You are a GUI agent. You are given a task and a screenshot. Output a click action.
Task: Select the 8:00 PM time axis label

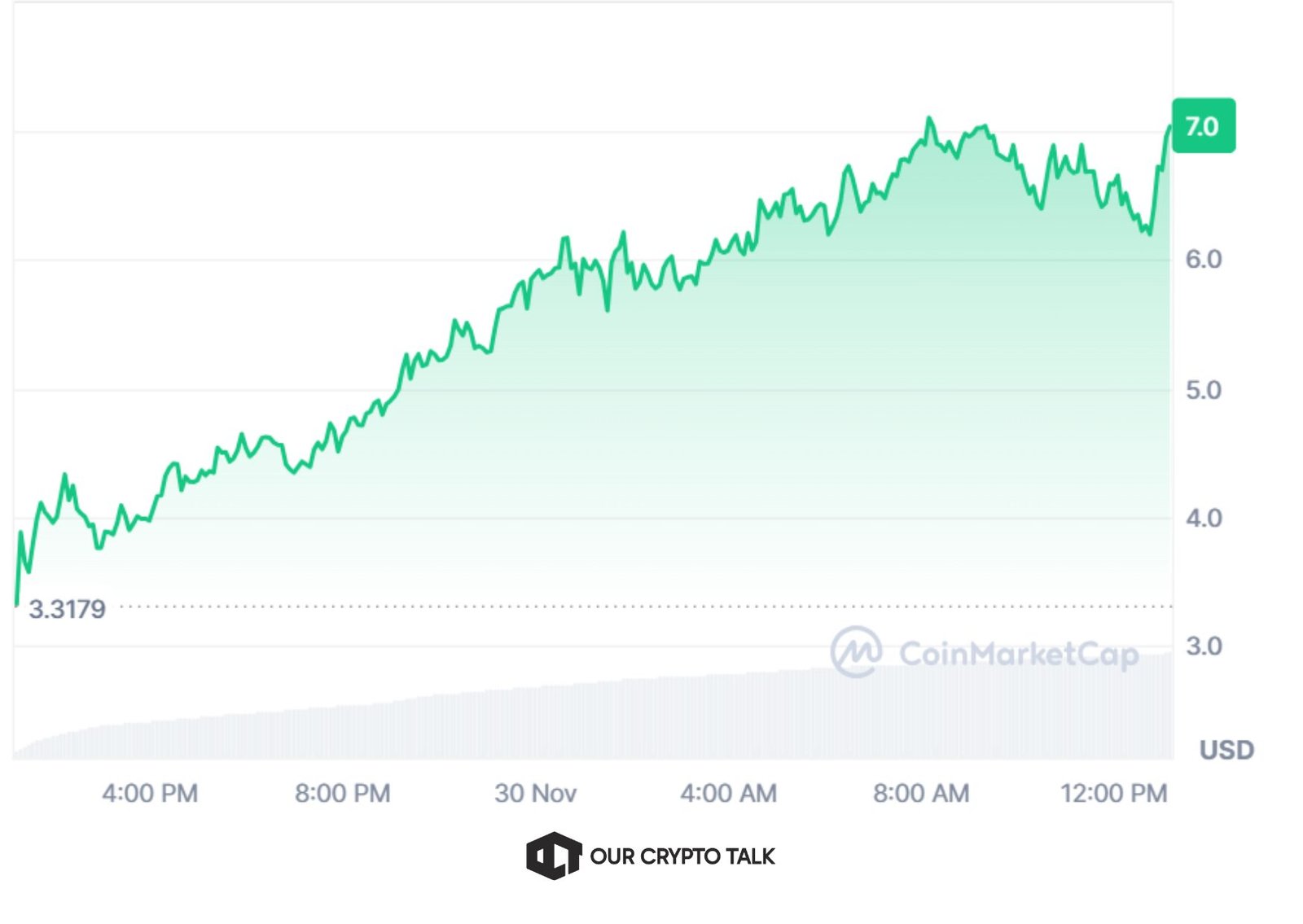[x=343, y=793]
